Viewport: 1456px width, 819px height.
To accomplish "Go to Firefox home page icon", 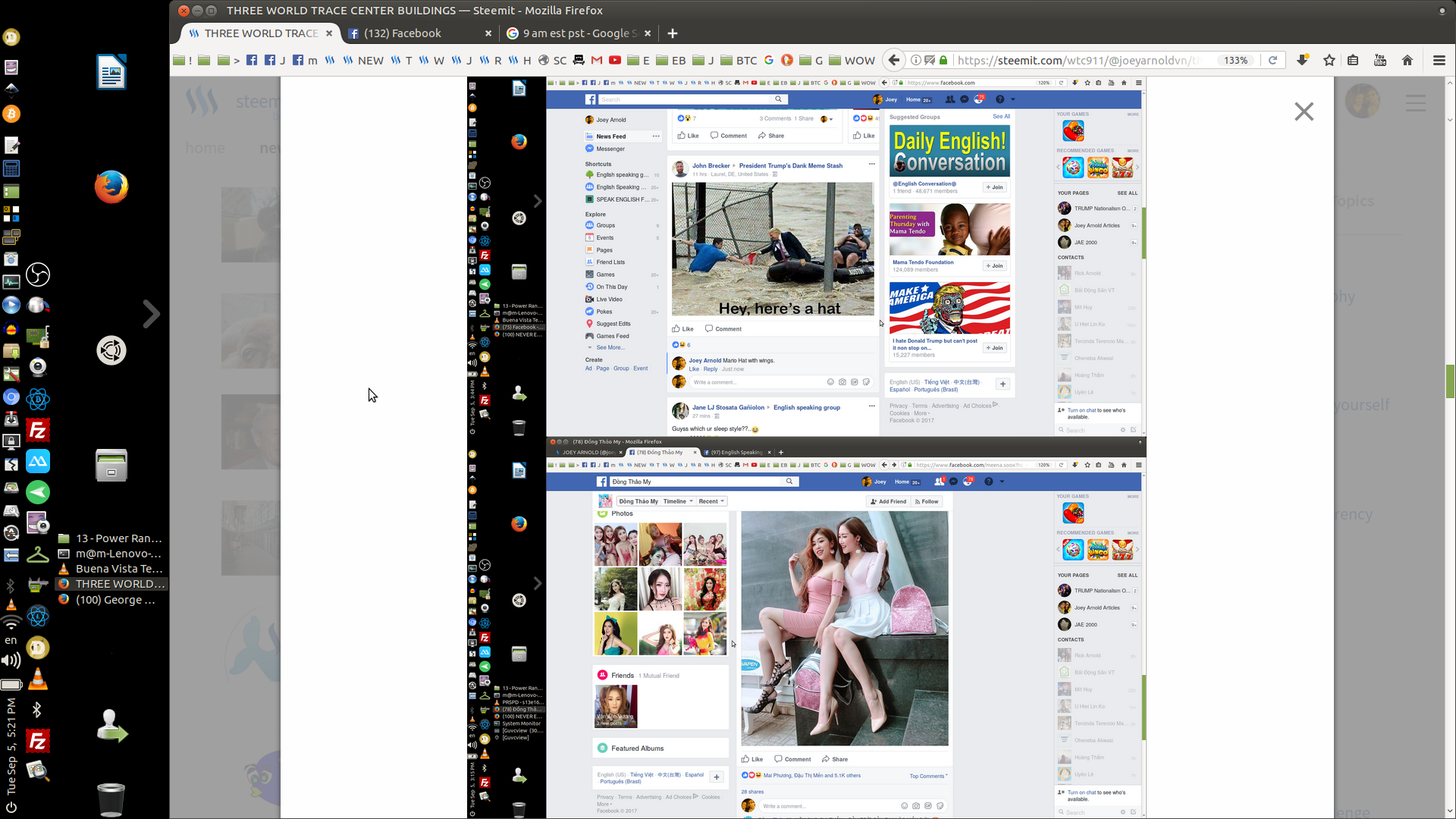I will click(x=1407, y=61).
